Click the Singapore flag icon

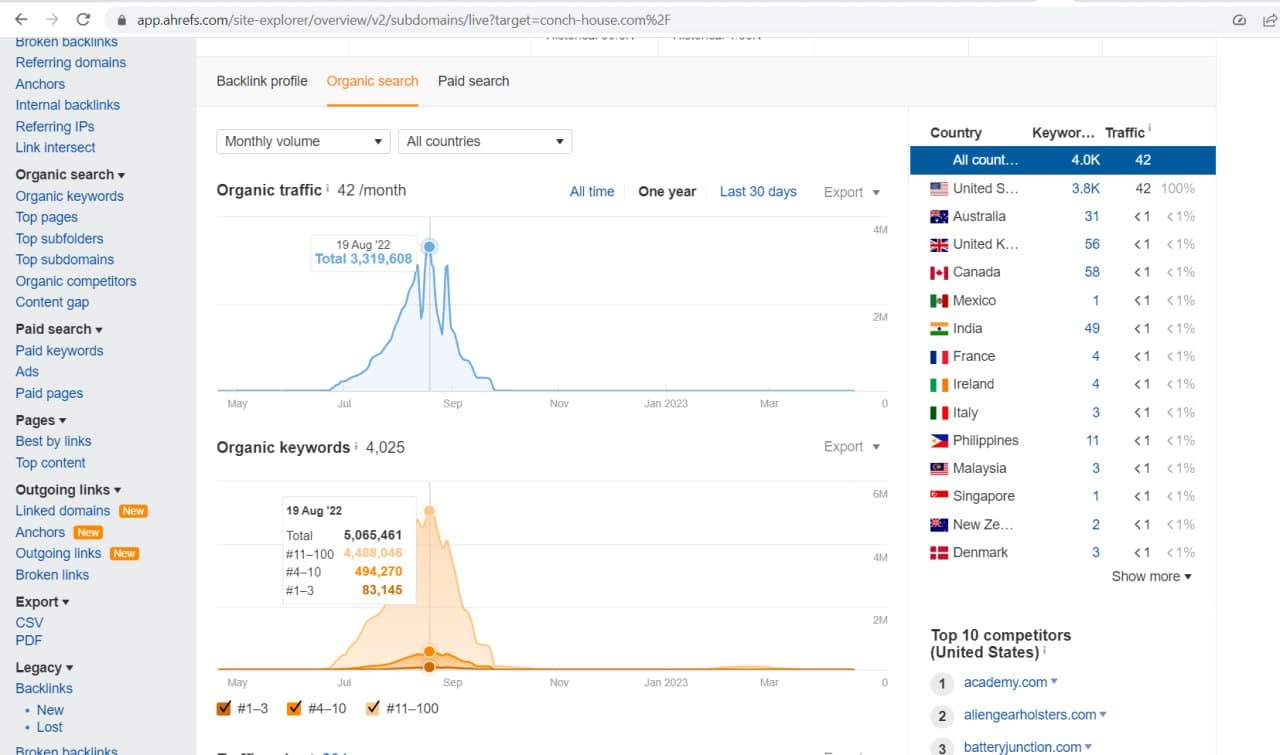click(x=939, y=496)
